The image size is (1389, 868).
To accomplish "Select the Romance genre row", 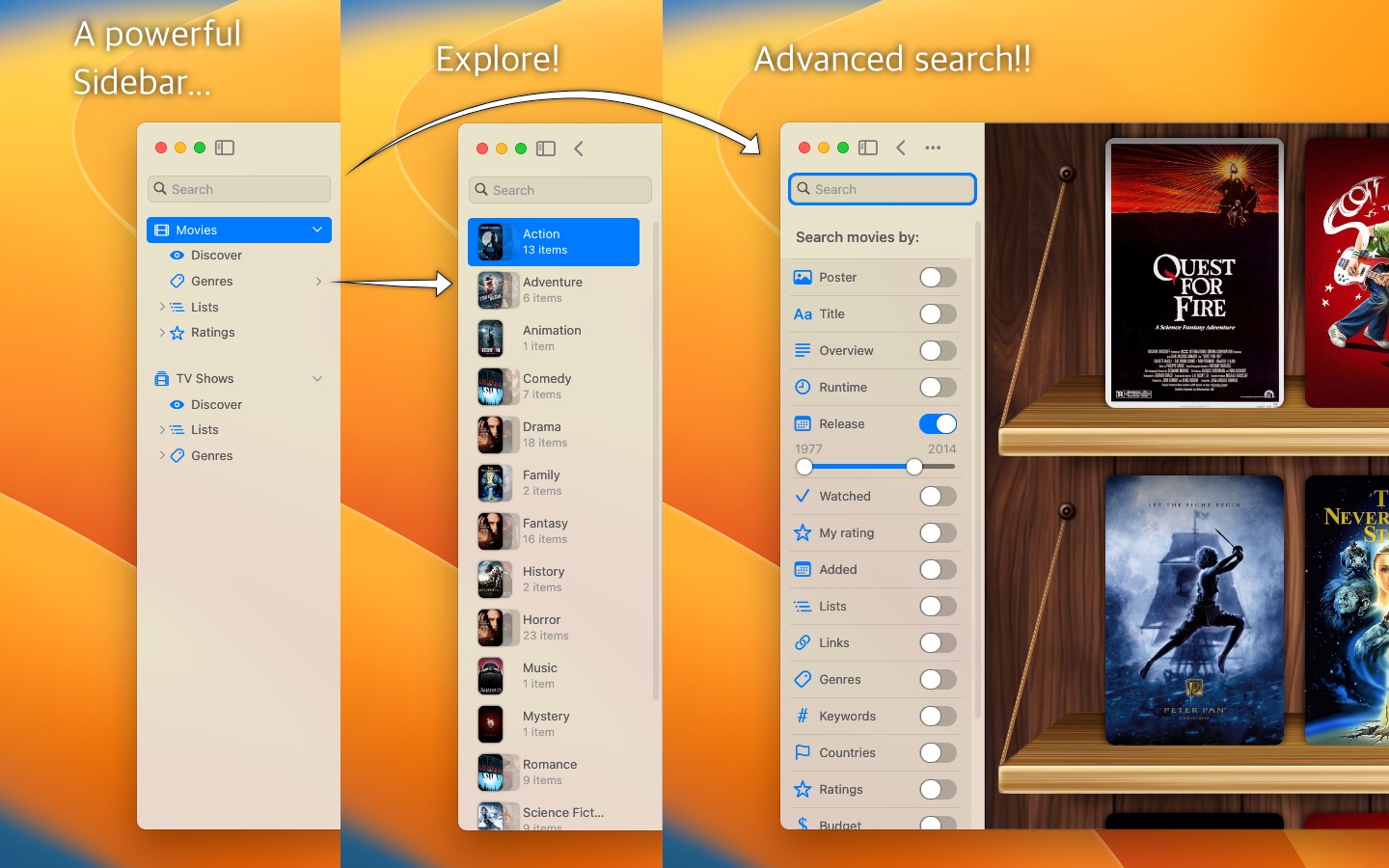I will [x=554, y=773].
